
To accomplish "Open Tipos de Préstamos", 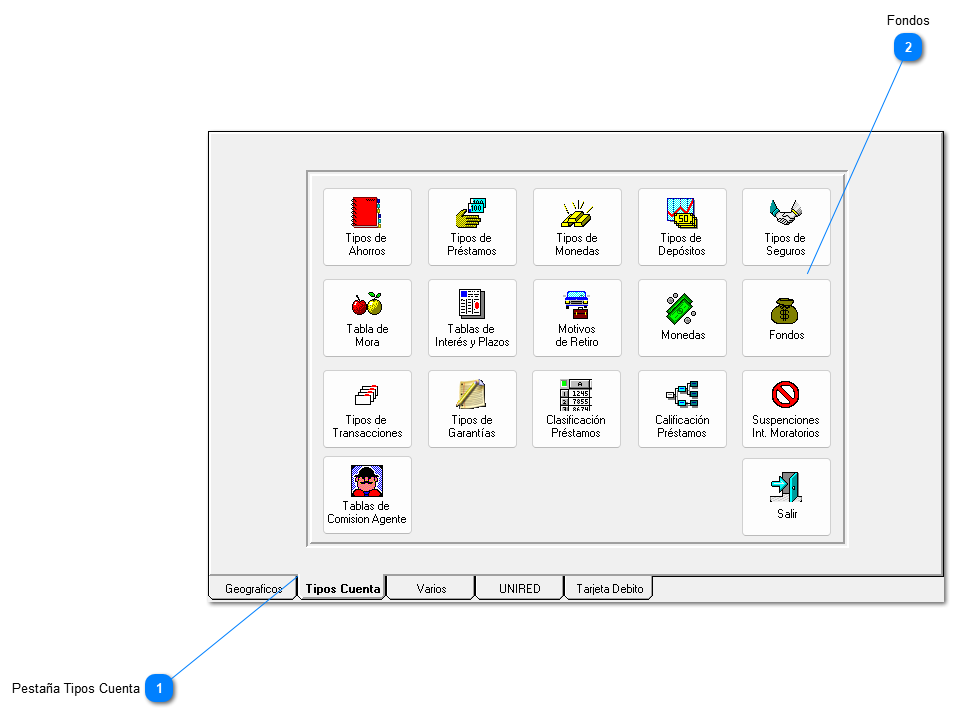I will click(472, 226).
